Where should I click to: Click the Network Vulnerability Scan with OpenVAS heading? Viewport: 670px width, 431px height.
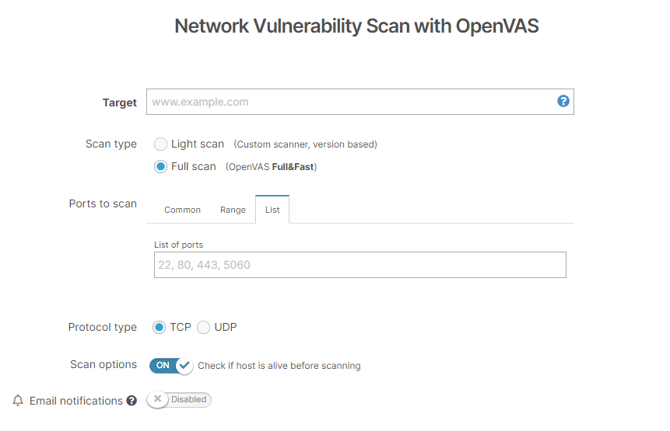tap(357, 26)
